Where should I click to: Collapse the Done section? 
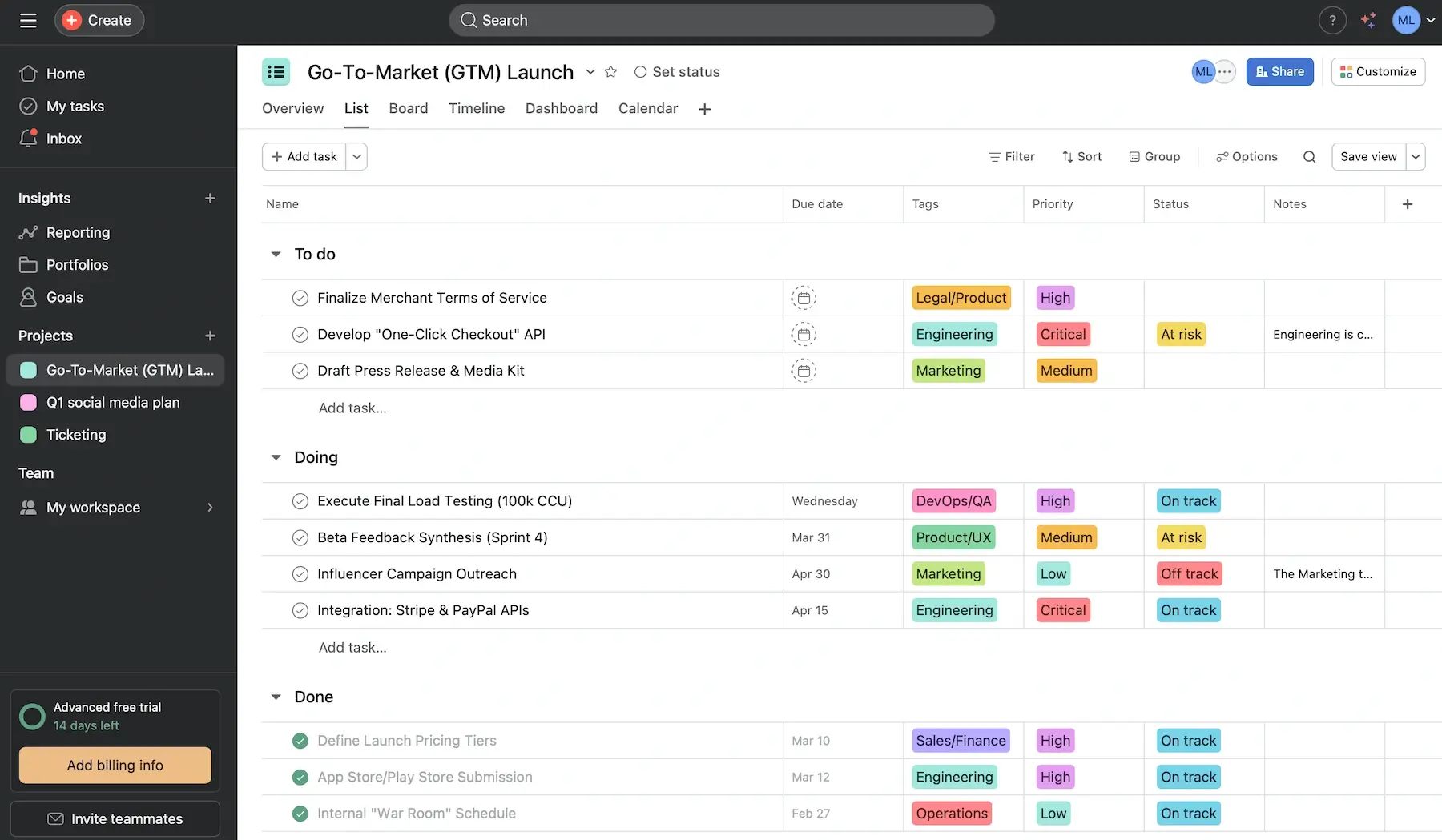click(276, 697)
